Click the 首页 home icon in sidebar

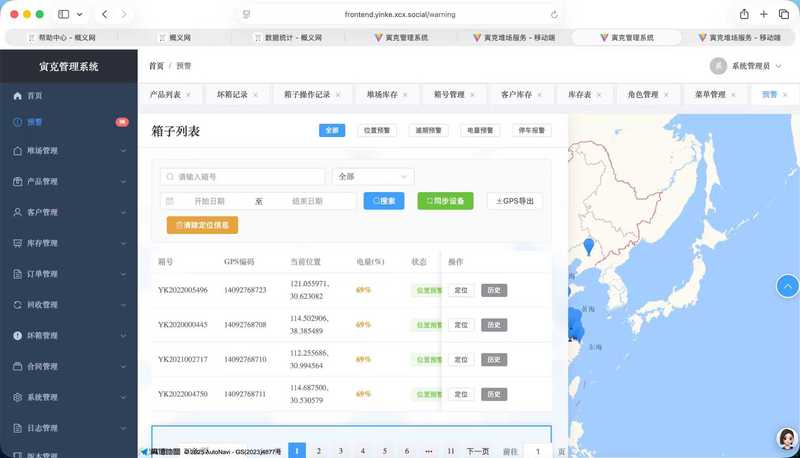[x=17, y=96]
